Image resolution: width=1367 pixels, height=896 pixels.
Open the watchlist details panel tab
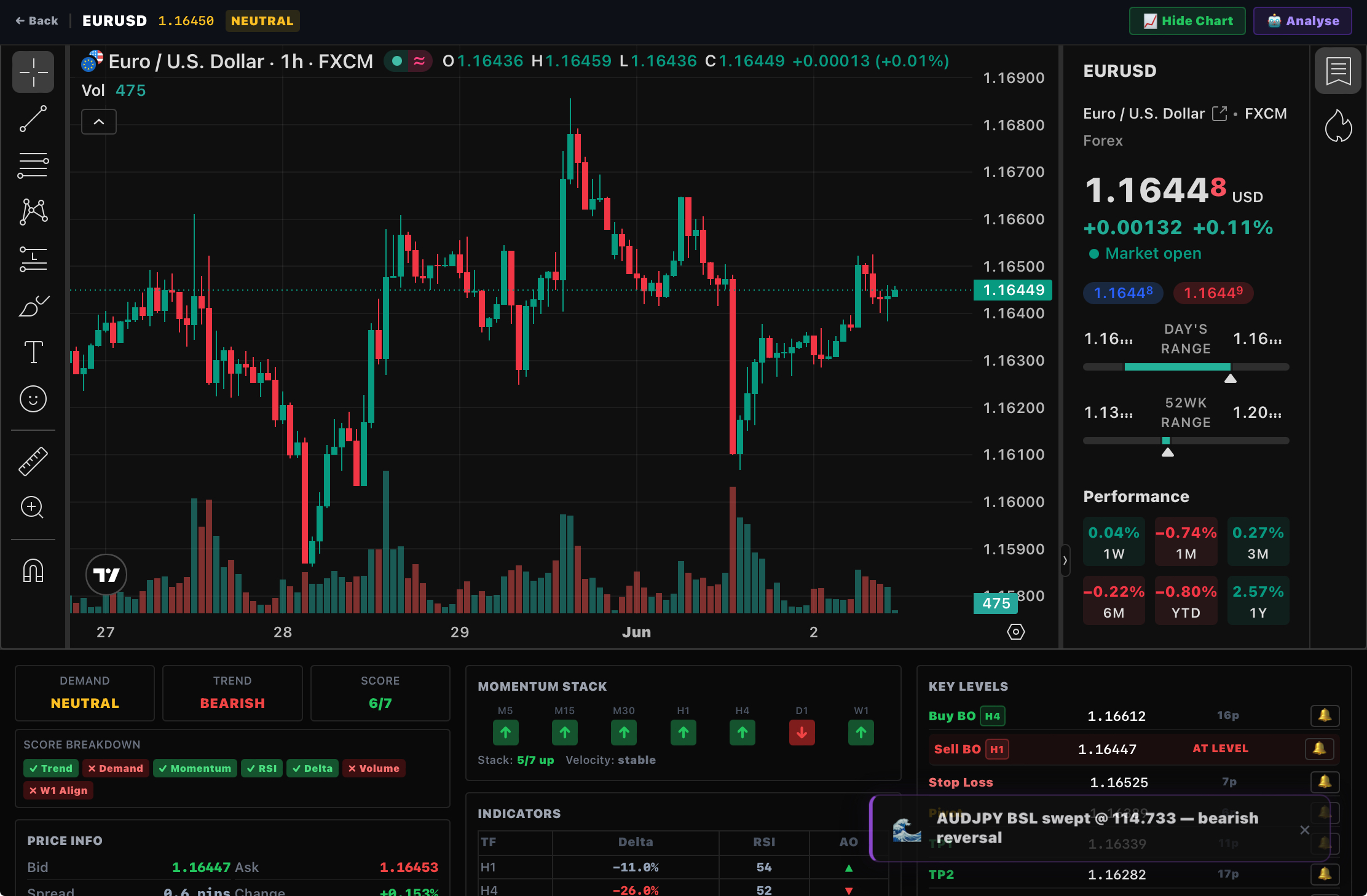click(x=1338, y=71)
